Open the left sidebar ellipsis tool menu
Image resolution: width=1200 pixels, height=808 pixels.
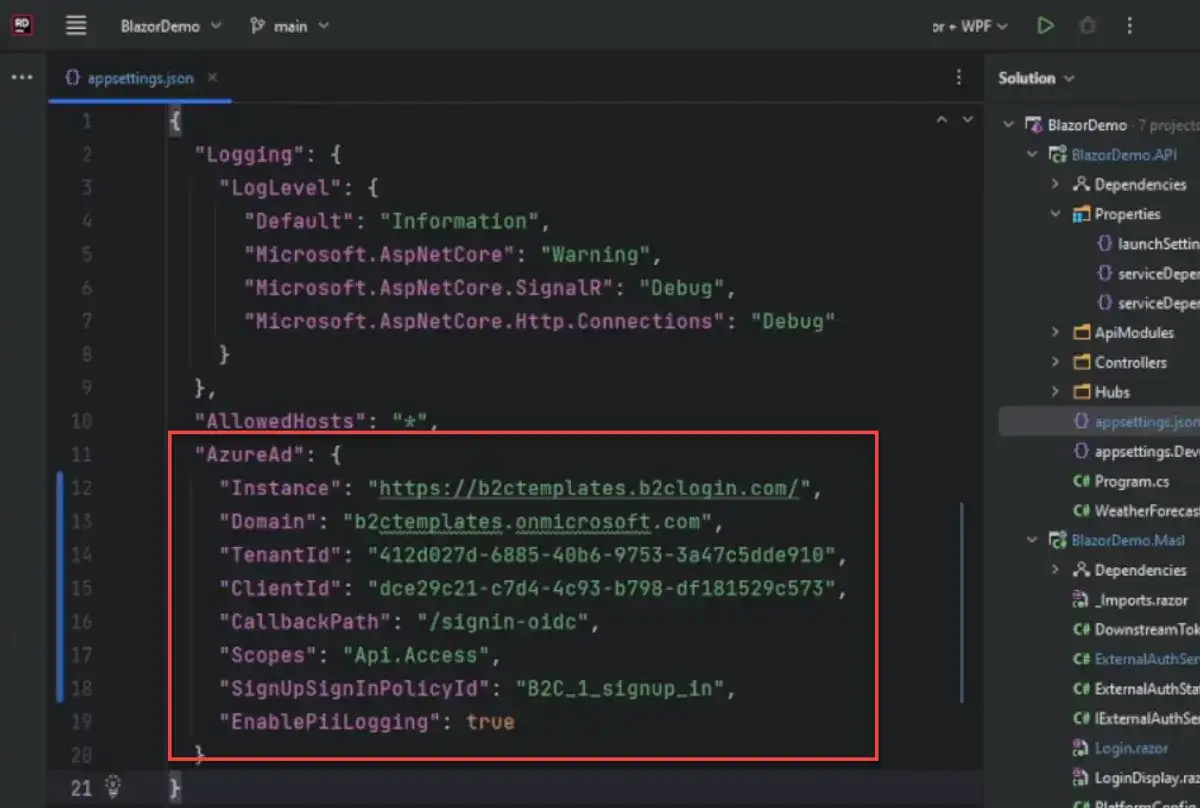click(x=22, y=78)
